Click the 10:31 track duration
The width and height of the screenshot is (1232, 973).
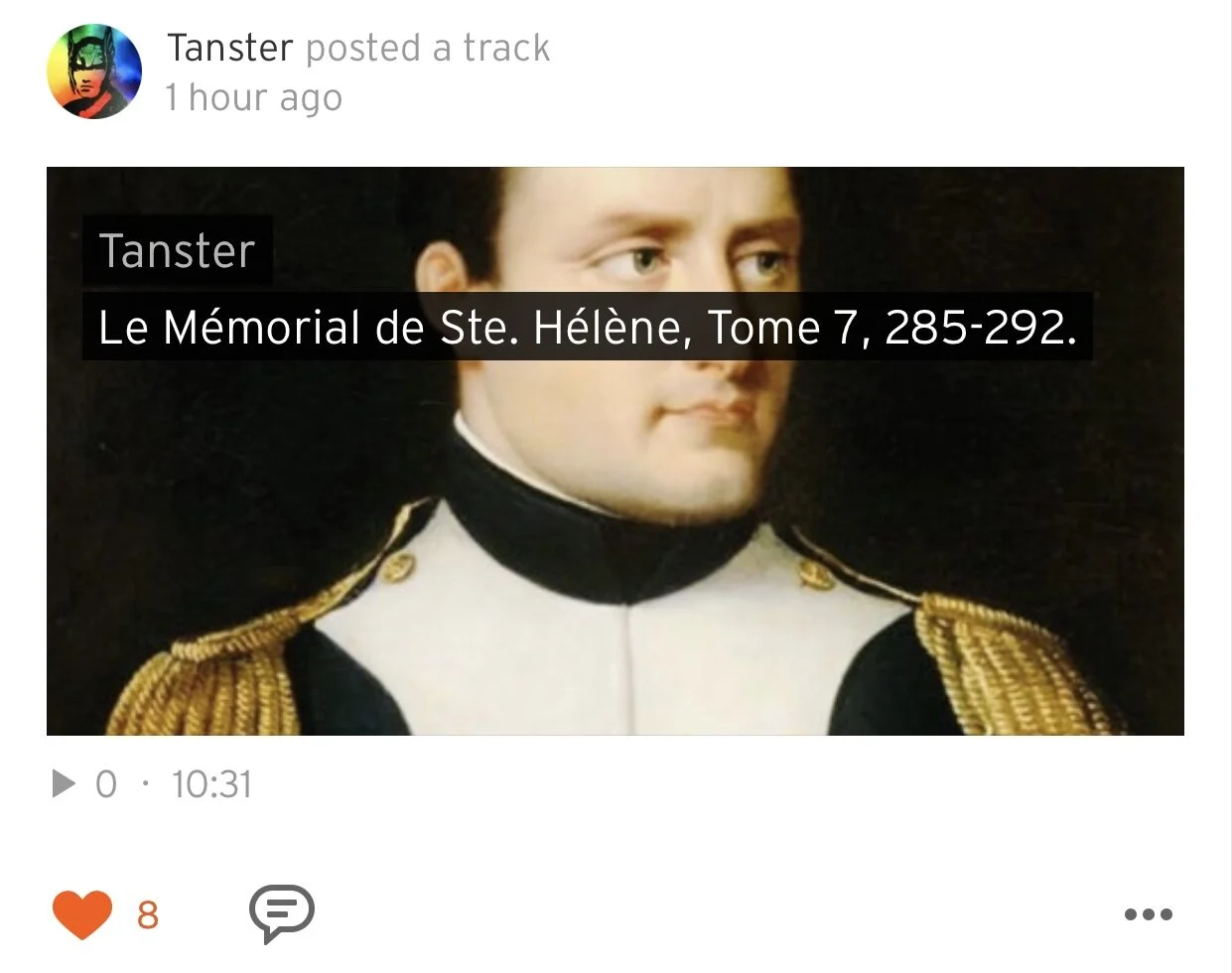(x=211, y=784)
